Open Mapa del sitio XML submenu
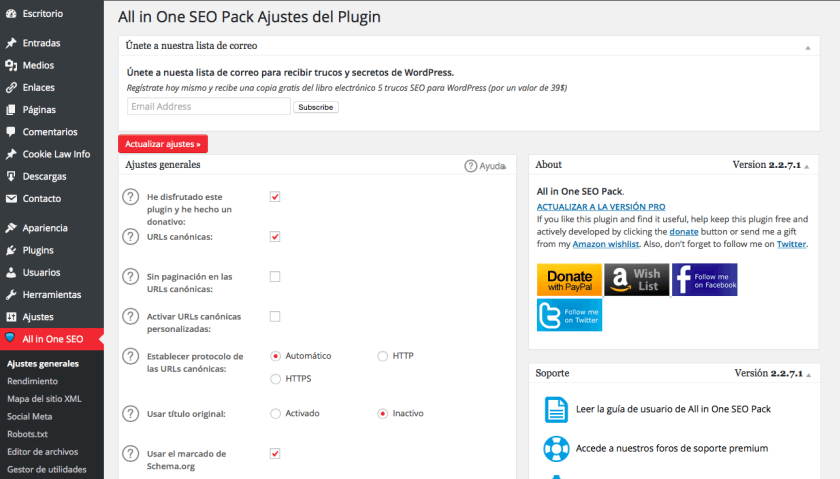 tap(44, 399)
